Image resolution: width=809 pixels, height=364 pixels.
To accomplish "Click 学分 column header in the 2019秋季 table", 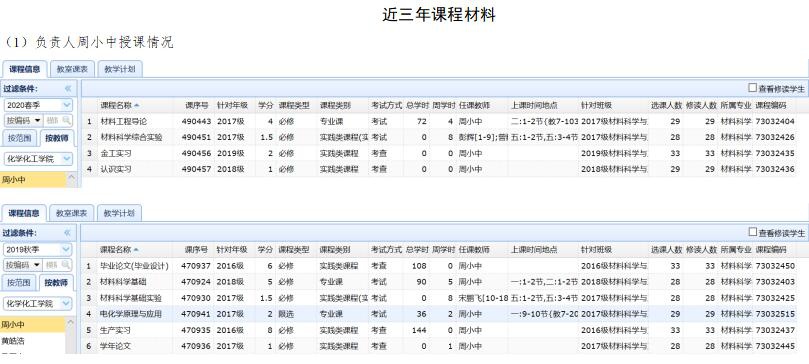I will (x=265, y=250).
